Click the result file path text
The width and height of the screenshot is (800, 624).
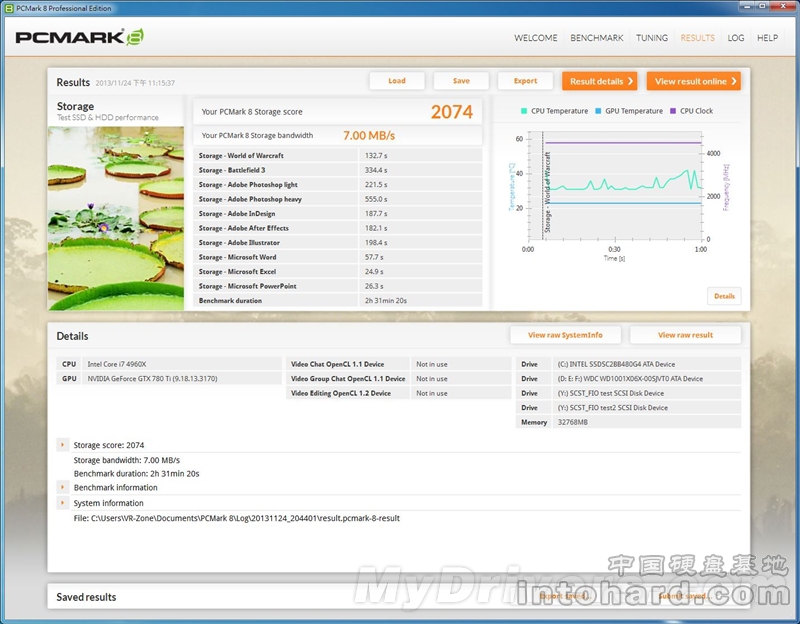click(237, 518)
